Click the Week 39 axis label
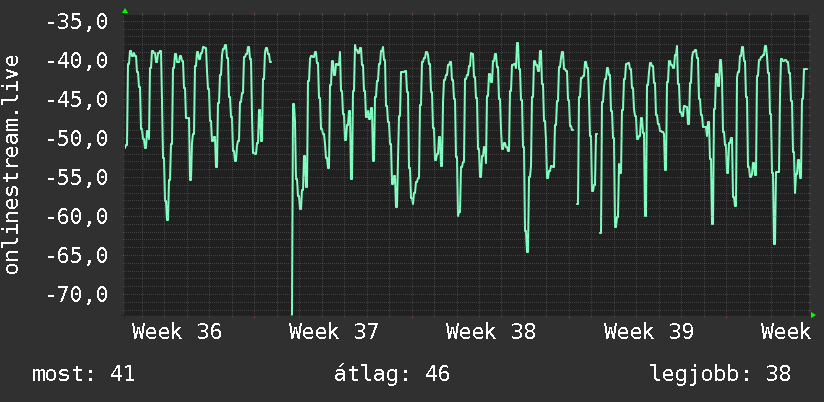 648,332
